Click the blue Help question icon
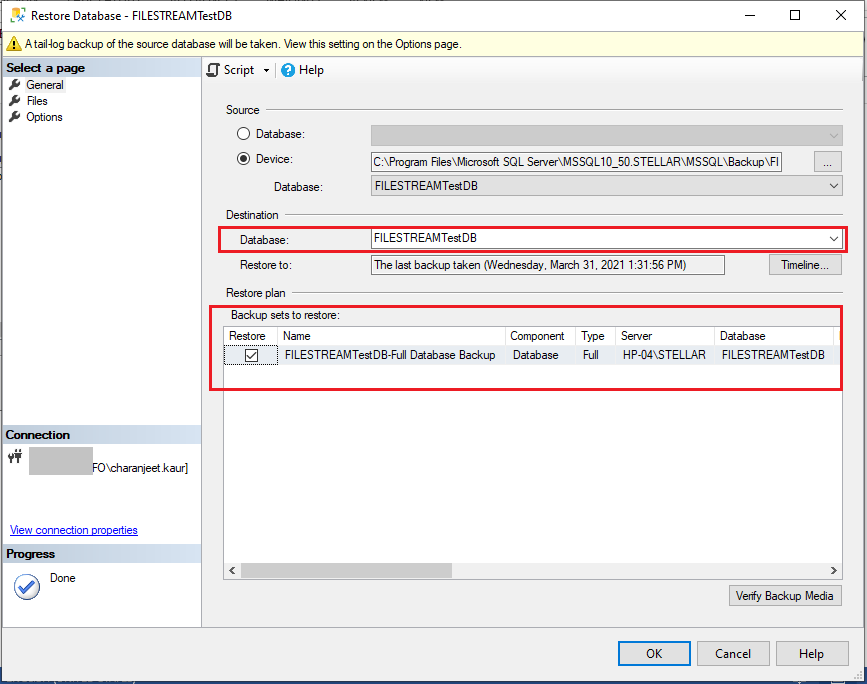 point(288,70)
